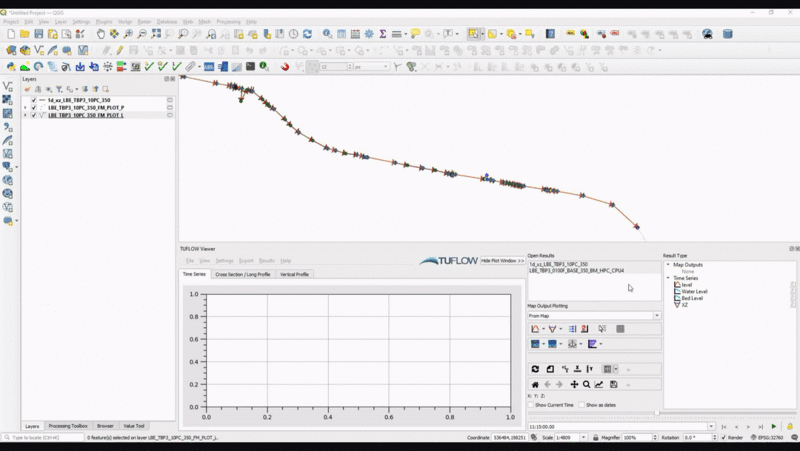Click the Refresh map toolbar icon
The height and width of the screenshot is (451, 800).
click(x=307, y=34)
